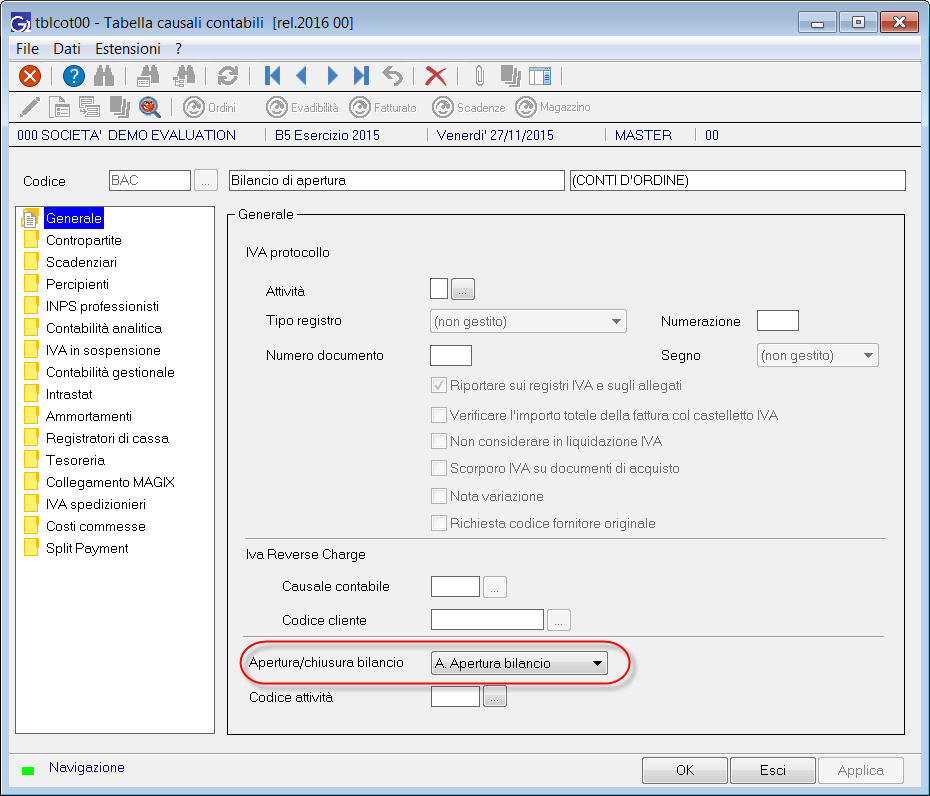Click the Esci button
Viewport: 930px width, 796px height.
pos(773,770)
